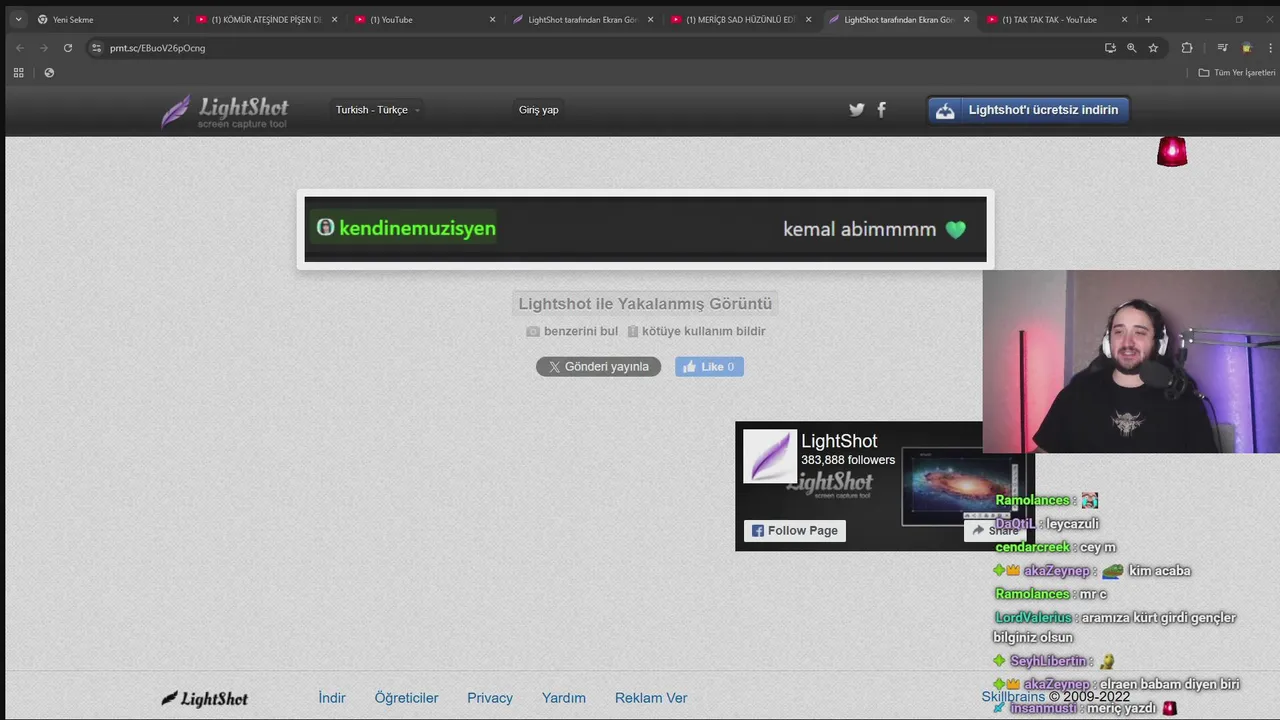This screenshot has height=720, width=1280.
Task: Open the tab search dropdown arrow
Action: [x=18, y=19]
